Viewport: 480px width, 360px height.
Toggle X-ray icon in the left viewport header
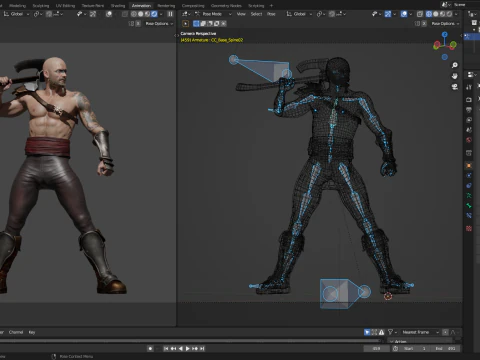(125, 14)
